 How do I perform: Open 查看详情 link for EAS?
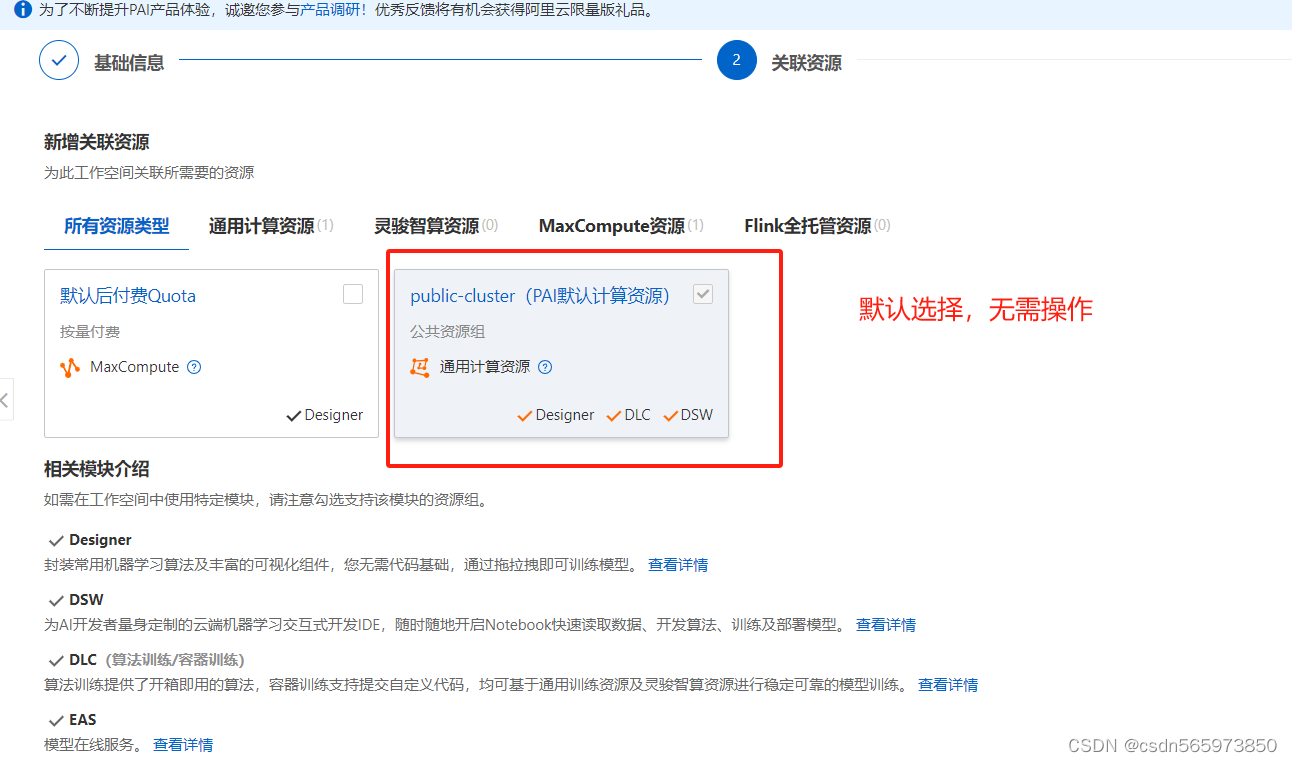[x=183, y=745]
